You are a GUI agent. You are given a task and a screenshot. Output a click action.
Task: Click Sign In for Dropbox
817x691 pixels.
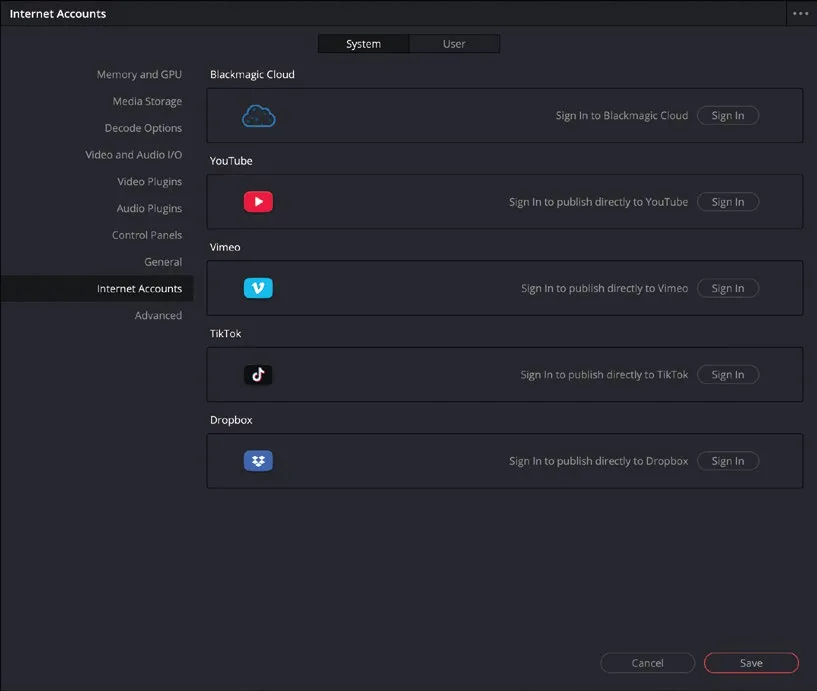click(x=727, y=461)
